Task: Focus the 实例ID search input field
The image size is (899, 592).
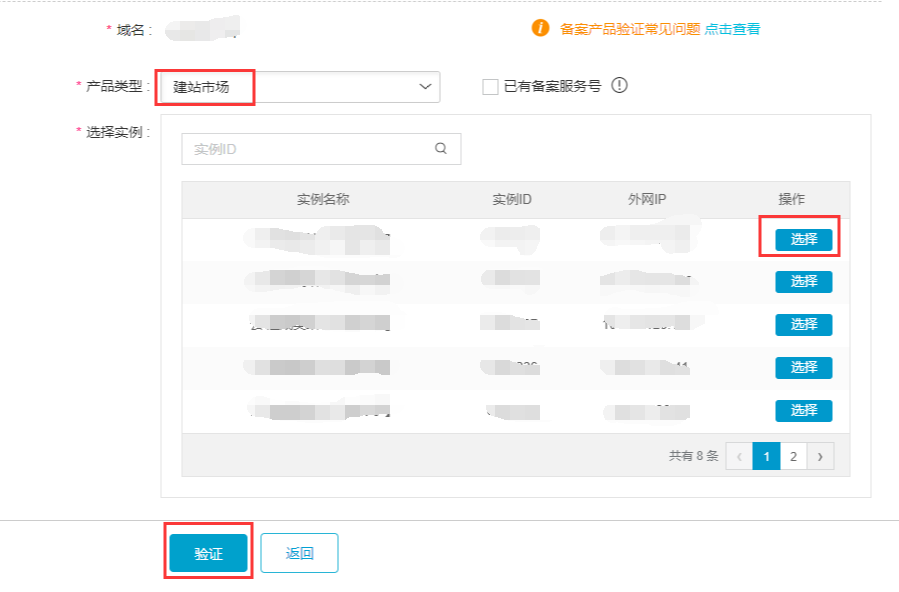Action: point(305,149)
